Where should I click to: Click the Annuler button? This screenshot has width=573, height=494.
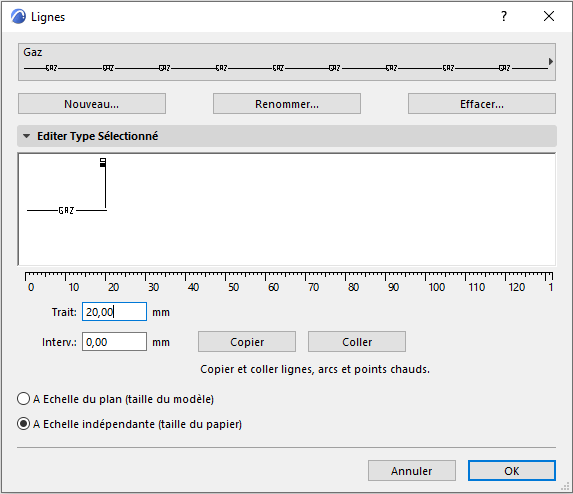tap(412, 471)
